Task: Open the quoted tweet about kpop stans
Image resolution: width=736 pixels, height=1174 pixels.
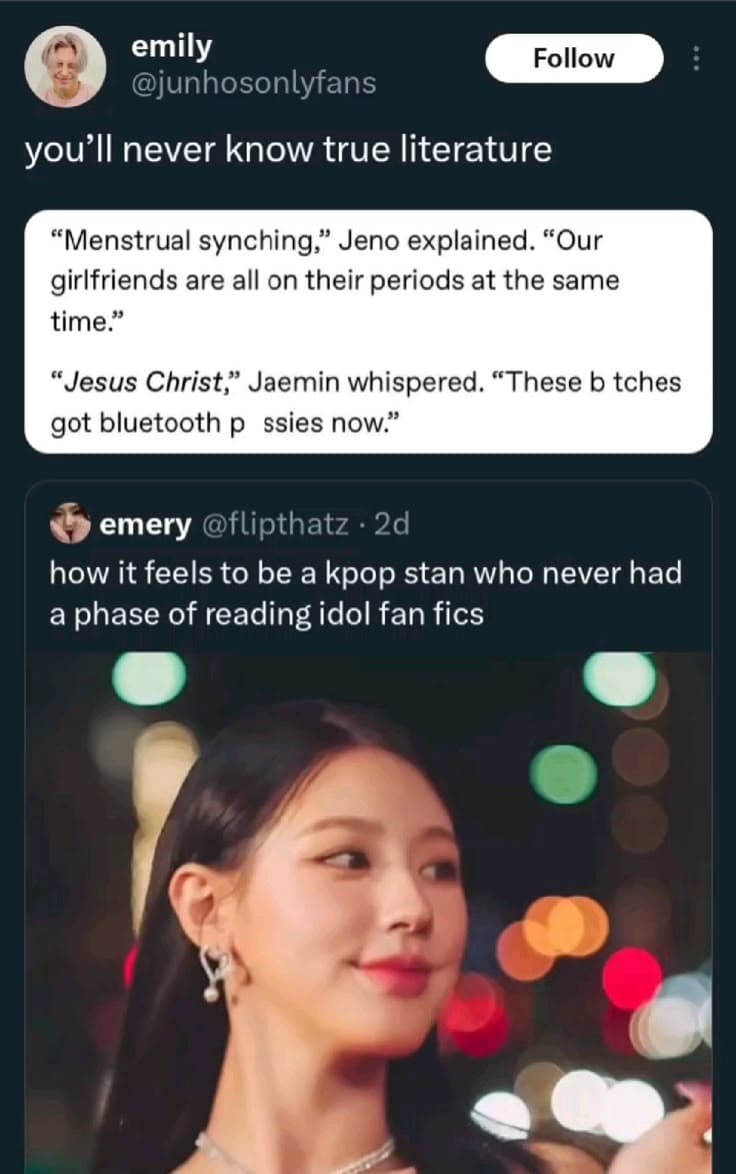Action: click(365, 591)
